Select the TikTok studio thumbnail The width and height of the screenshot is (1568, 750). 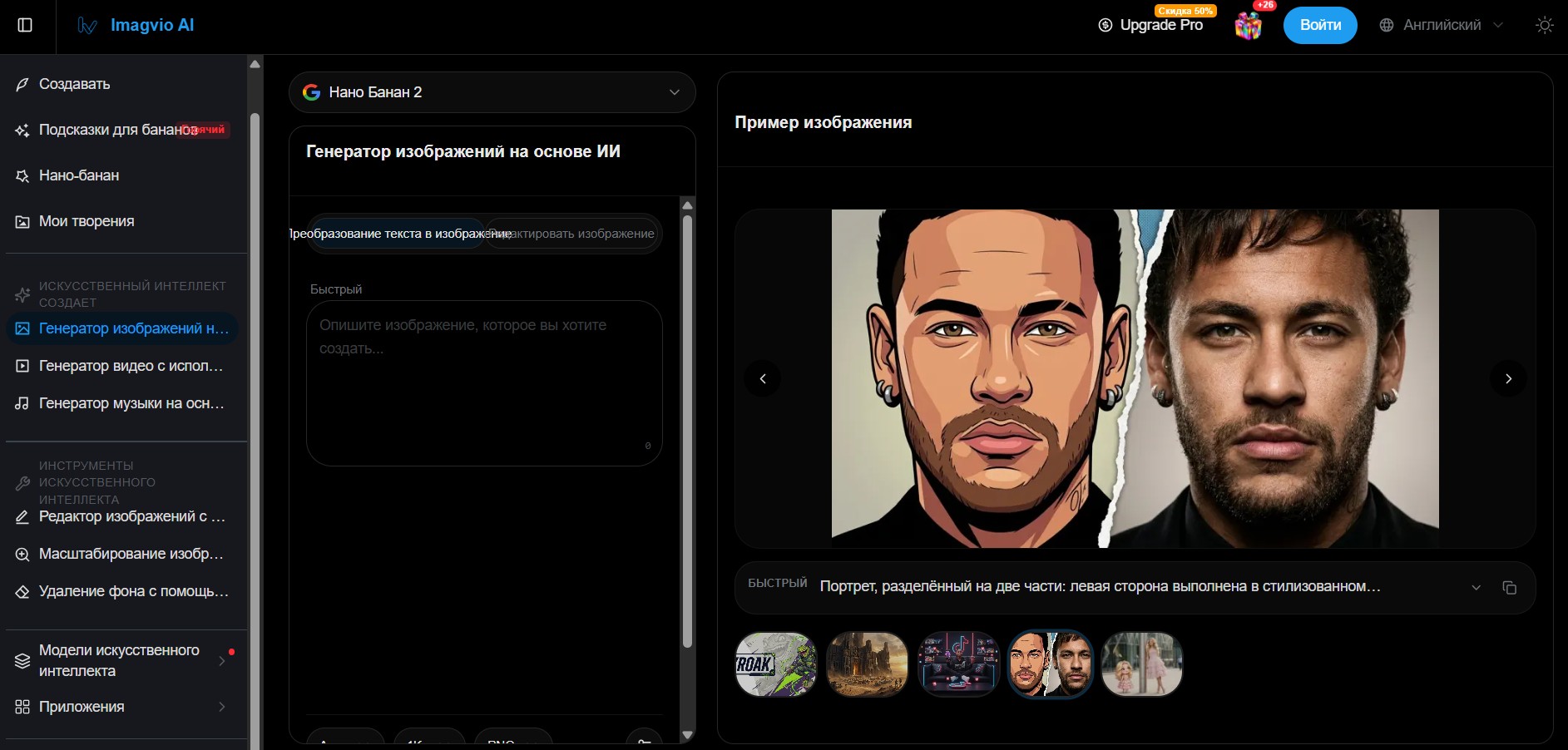pyautogui.click(x=959, y=664)
